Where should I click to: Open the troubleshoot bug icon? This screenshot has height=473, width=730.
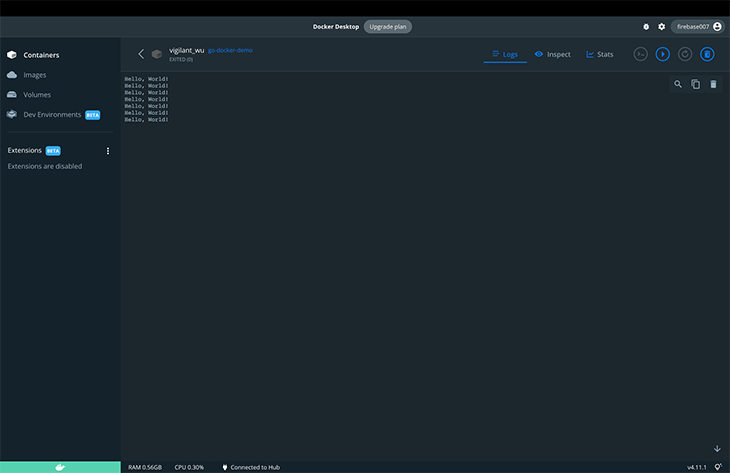click(x=646, y=27)
